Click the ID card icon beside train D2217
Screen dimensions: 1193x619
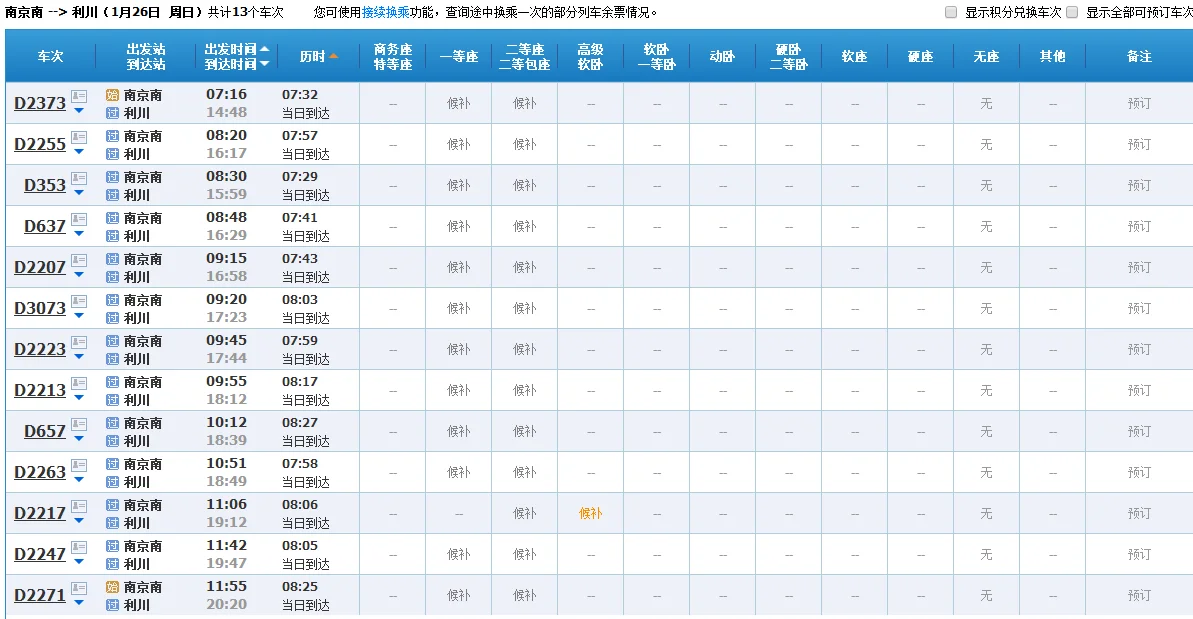click(78, 507)
